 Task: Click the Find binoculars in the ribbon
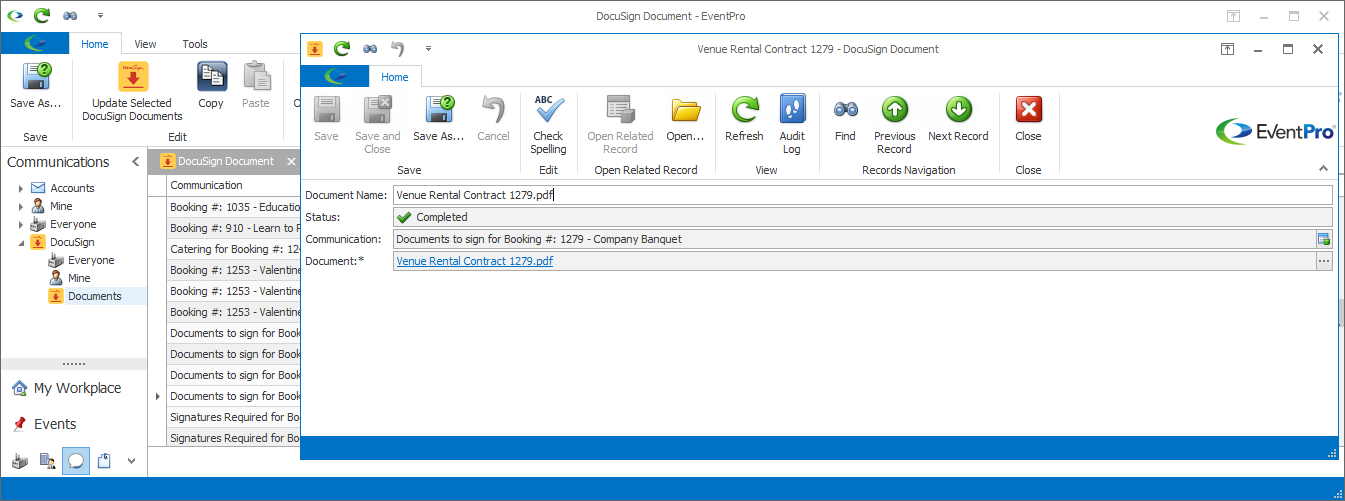pyautogui.click(x=845, y=110)
